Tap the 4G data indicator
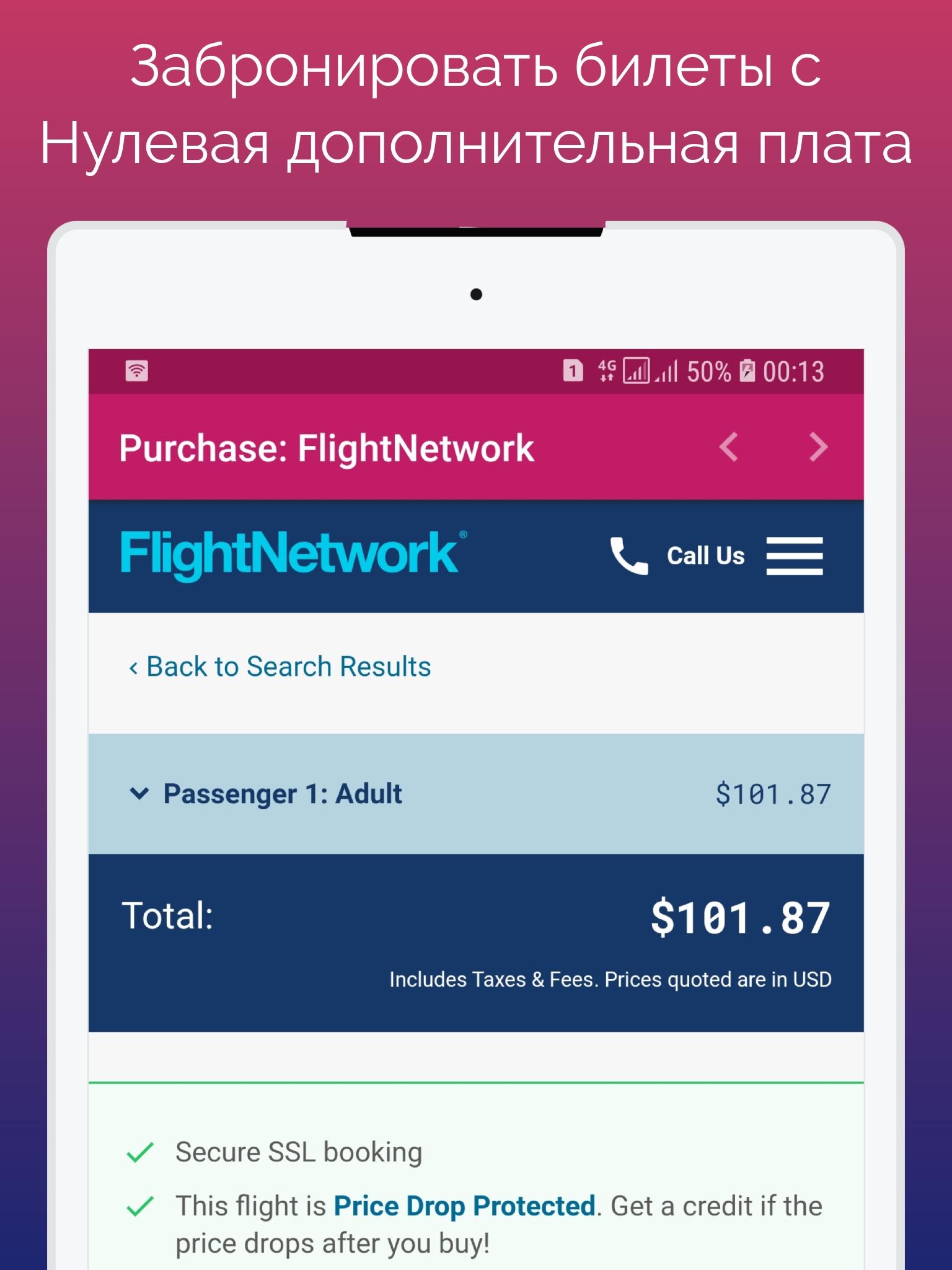Image resolution: width=952 pixels, height=1270 pixels. (x=606, y=371)
